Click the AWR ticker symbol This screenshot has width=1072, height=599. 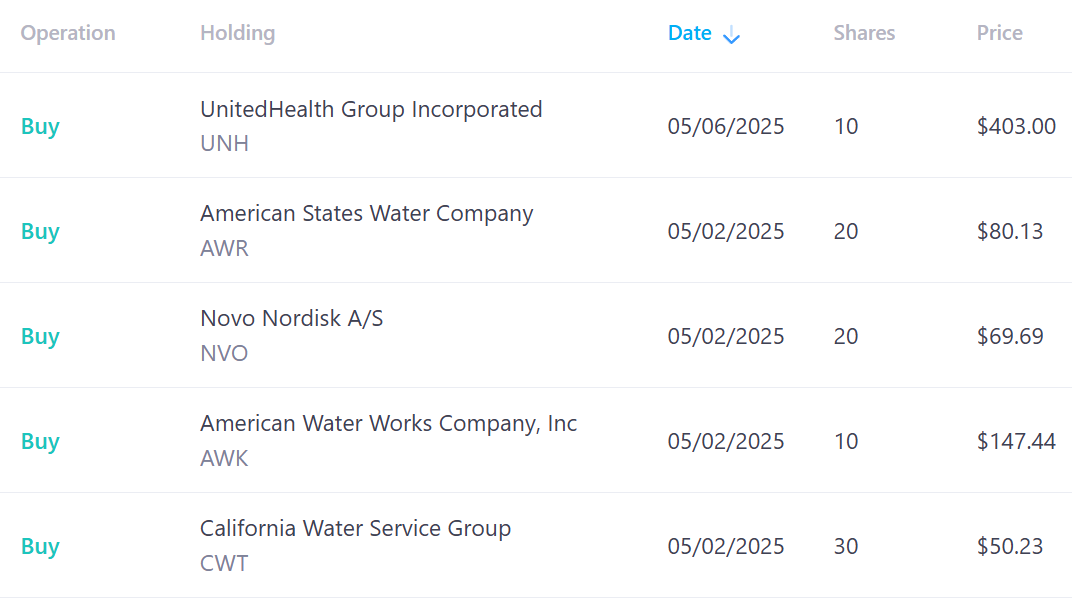pyautogui.click(x=224, y=248)
